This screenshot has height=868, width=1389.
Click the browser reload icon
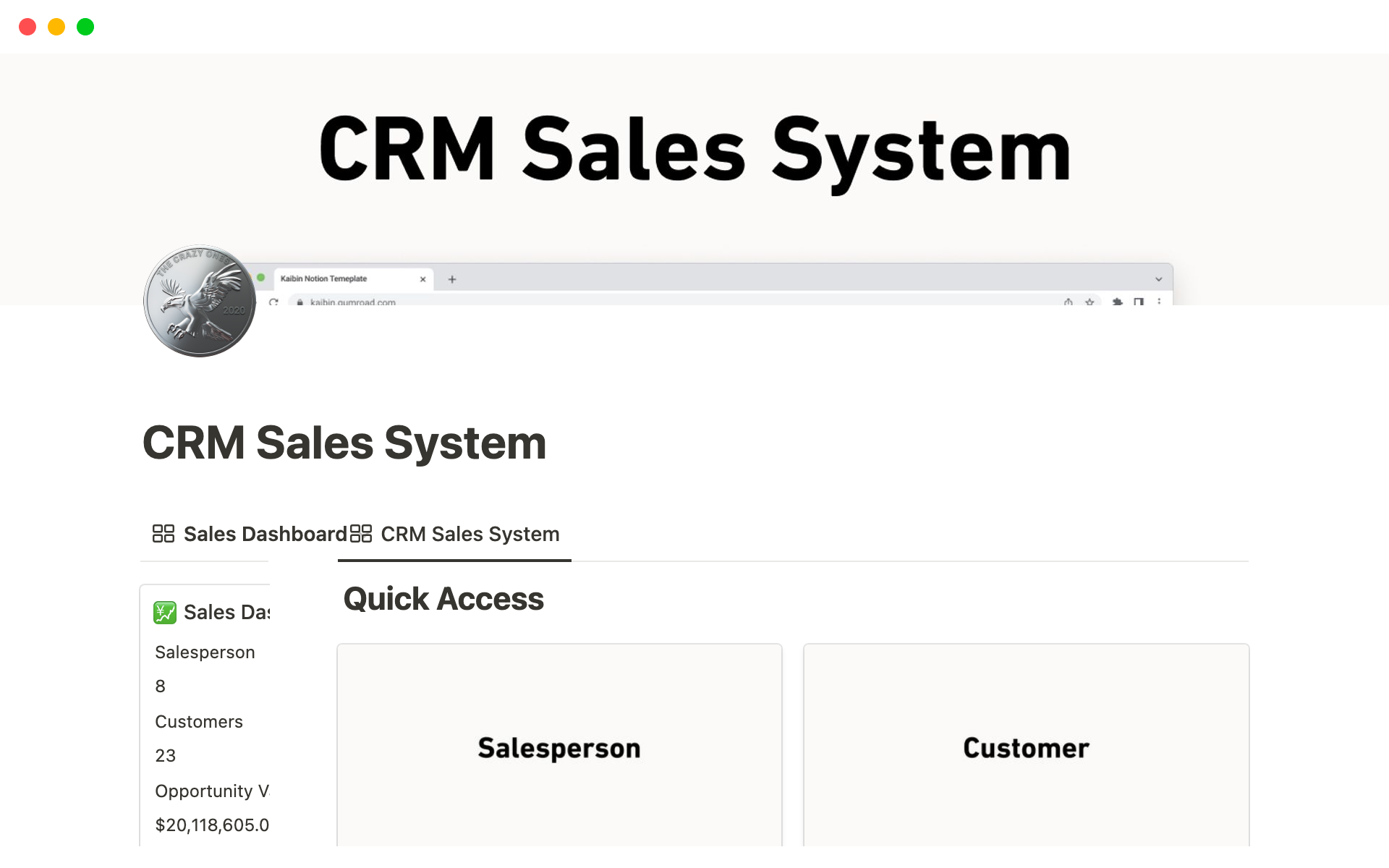pyautogui.click(x=273, y=302)
